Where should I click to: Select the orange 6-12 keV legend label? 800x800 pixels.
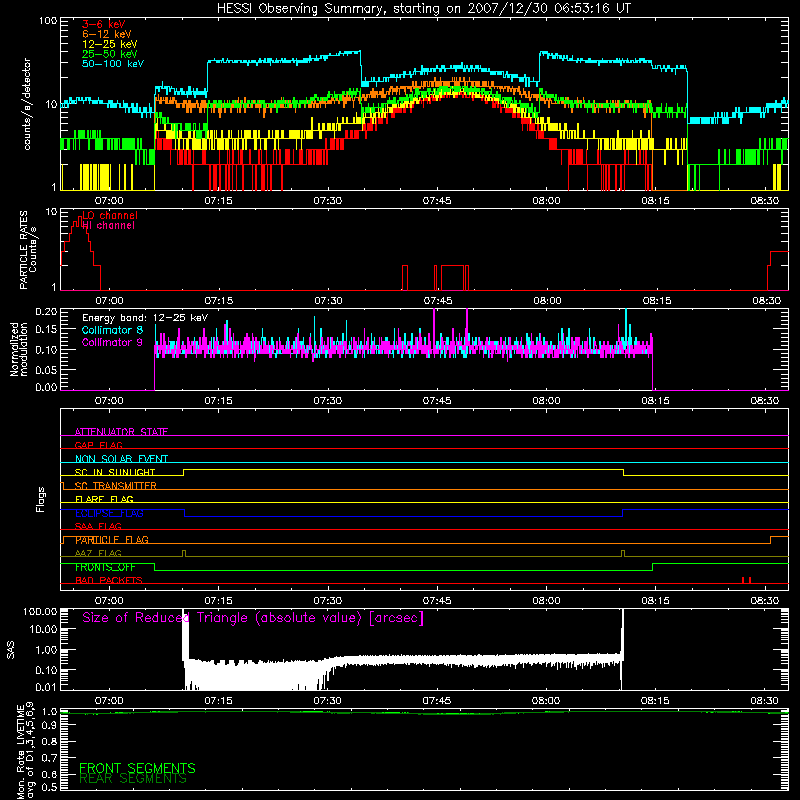click(107, 34)
